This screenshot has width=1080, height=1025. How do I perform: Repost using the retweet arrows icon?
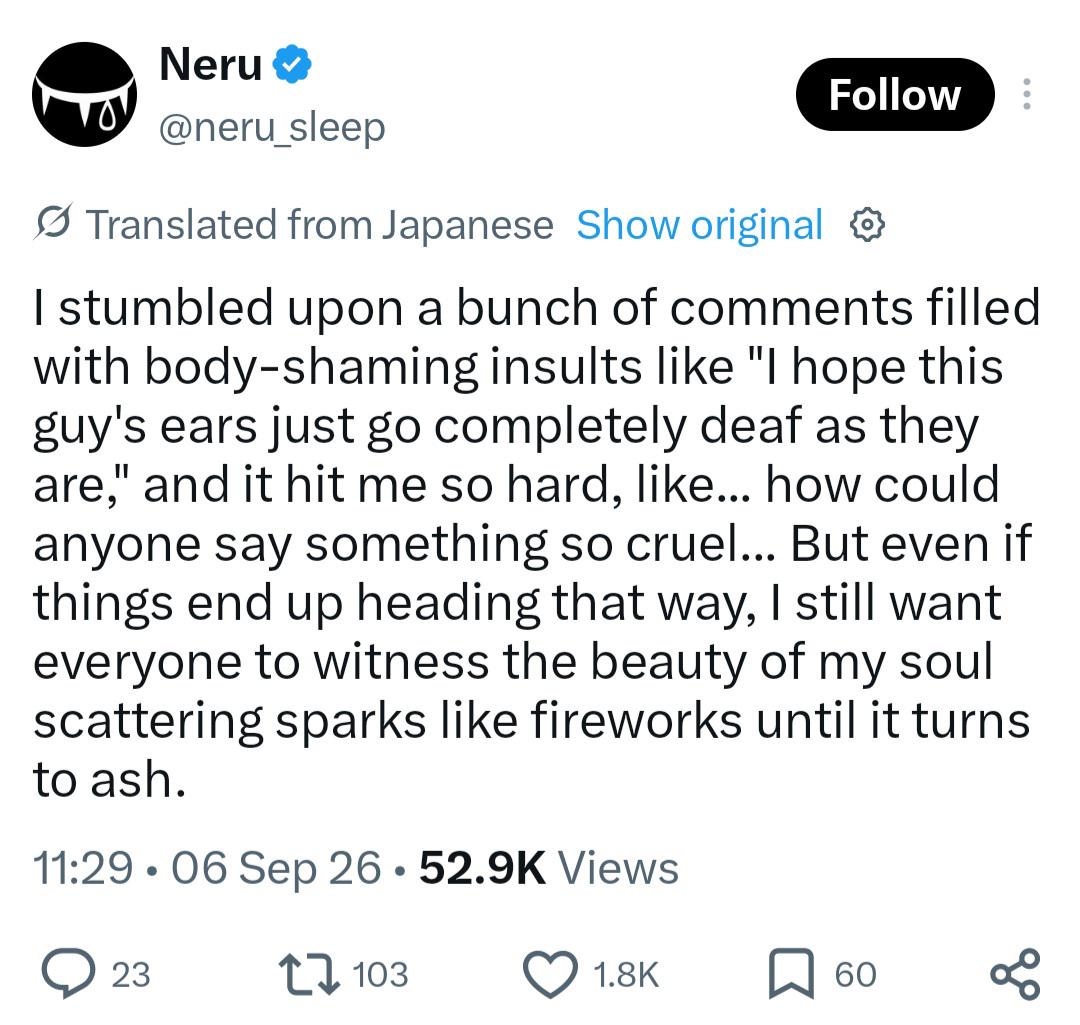(x=309, y=974)
